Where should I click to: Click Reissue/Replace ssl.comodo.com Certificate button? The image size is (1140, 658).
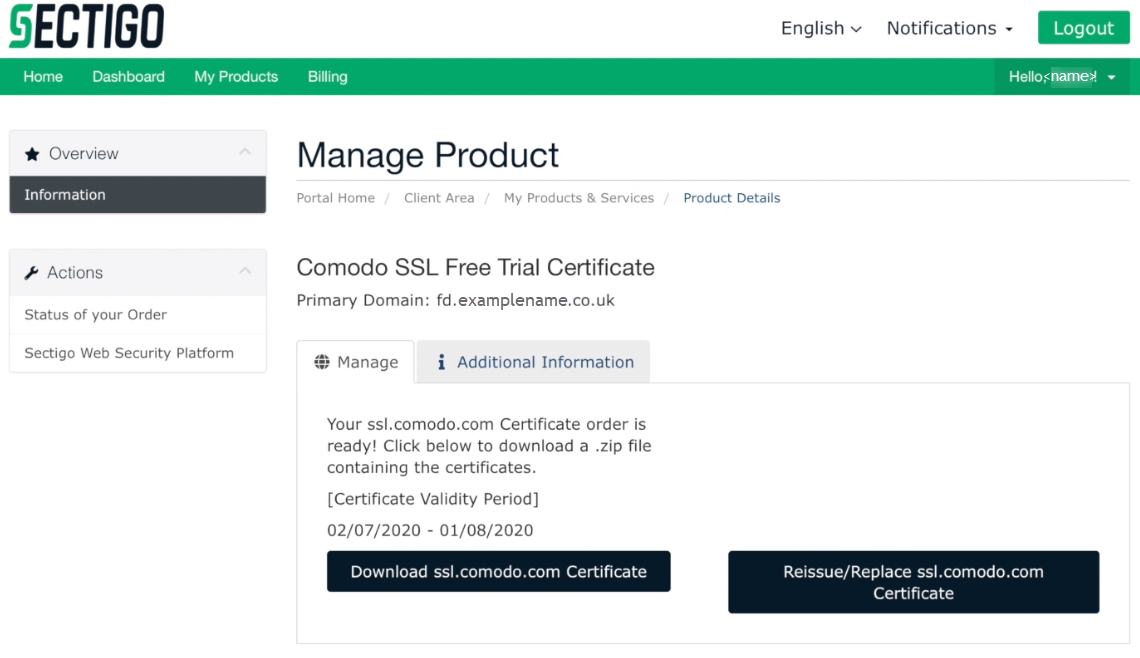point(912,582)
